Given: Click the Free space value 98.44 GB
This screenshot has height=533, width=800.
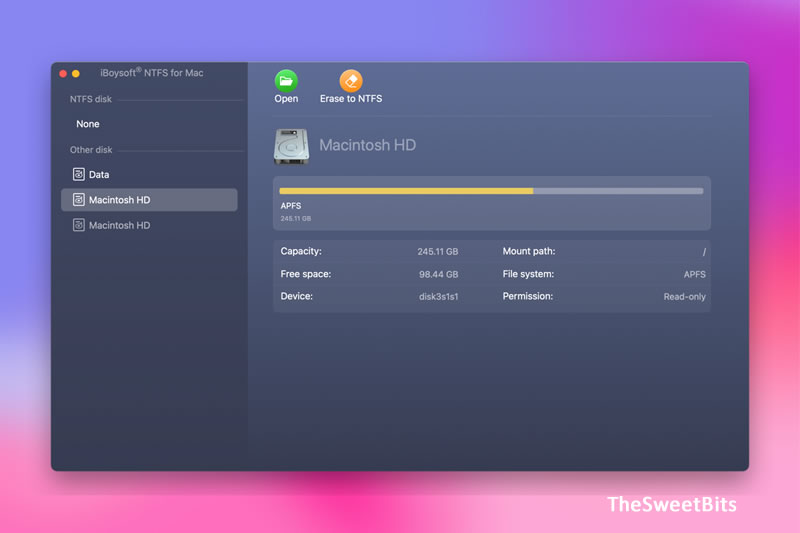Looking at the screenshot, I should (x=439, y=274).
